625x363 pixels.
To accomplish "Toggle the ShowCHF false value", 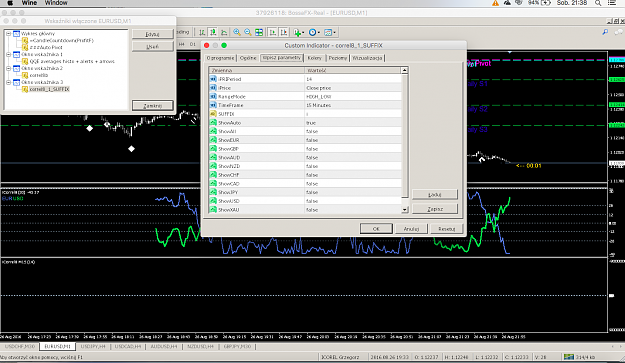I will pyautogui.click(x=353, y=175).
